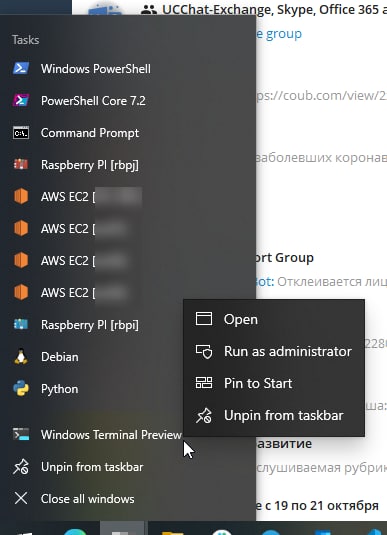Click the Pin to Start tiles icon
Image resolution: width=387 pixels, height=535 pixels.
tap(204, 383)
